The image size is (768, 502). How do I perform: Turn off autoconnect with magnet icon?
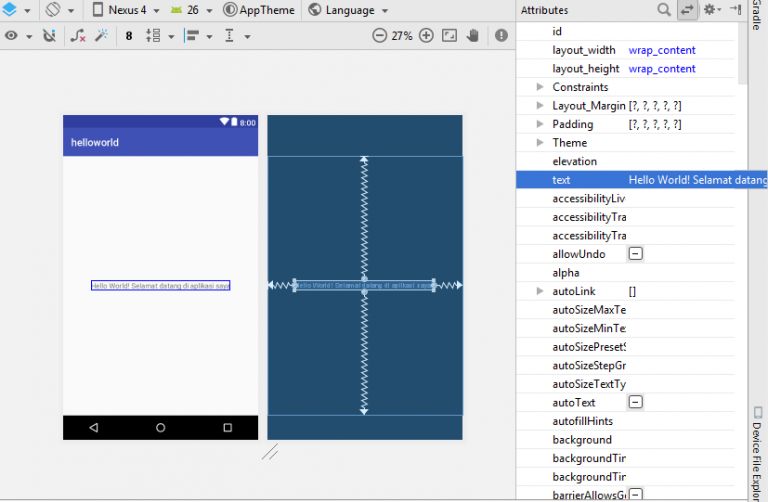pyautogui.click(x=50, y=36)
